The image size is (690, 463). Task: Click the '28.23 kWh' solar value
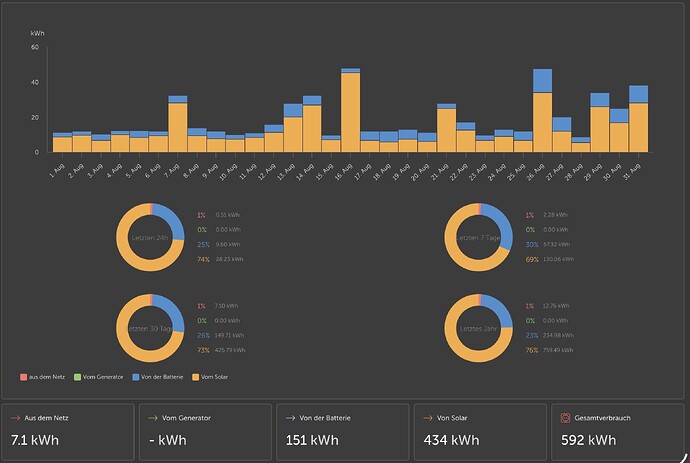[x=229, y=259]
